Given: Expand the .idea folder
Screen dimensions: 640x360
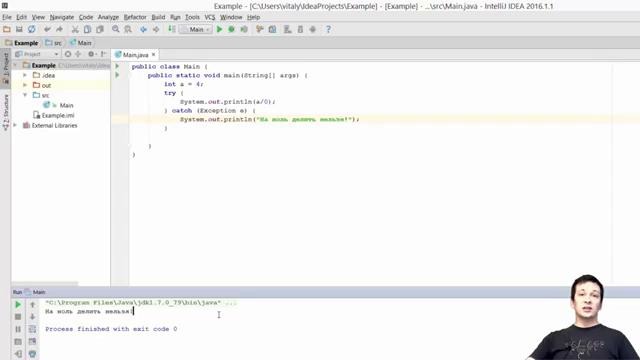Looking at the screenshot, I should click(25, 75).
